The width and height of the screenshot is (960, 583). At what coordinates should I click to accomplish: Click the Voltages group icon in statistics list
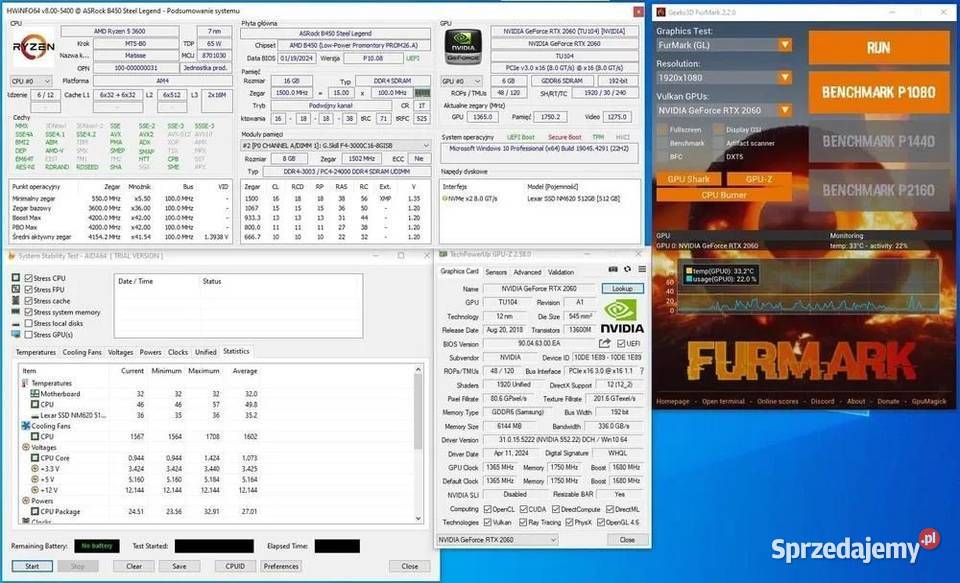point(26,447)
